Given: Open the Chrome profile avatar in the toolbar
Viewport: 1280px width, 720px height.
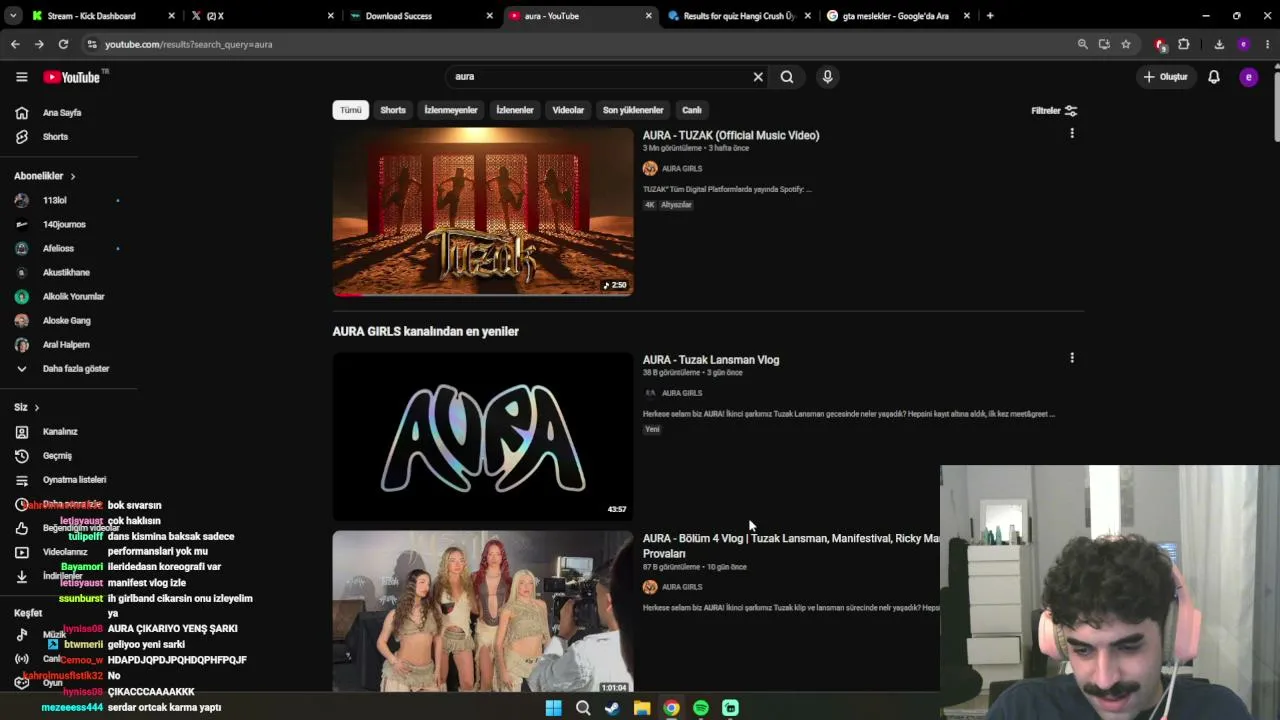Looking at the screenshot, I should point(1243,44).
